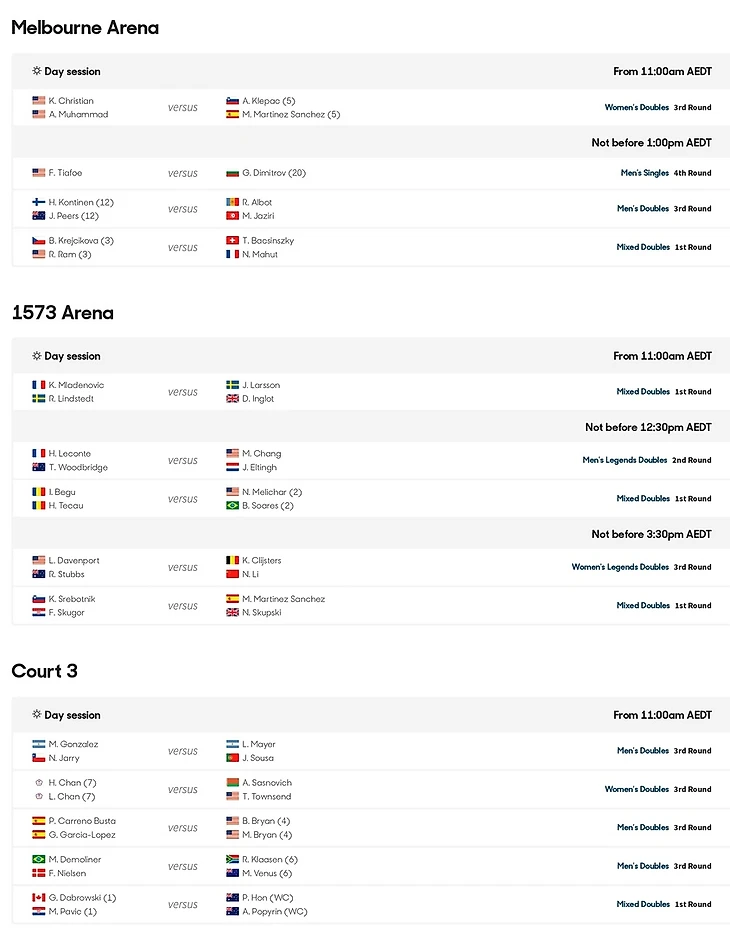Select the Men's Singles event label

[644, 173]
